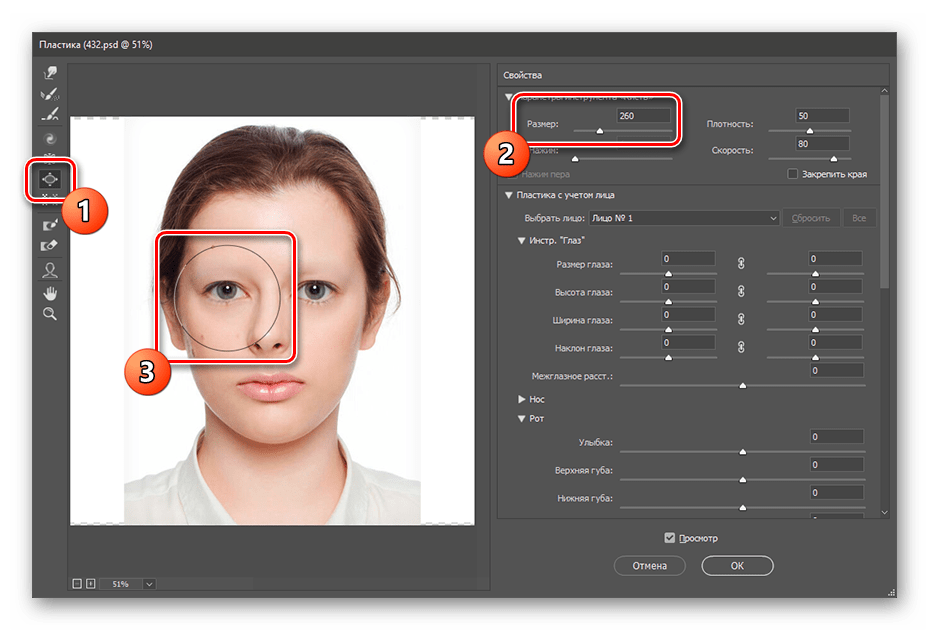The image size is (929, 630).
Task: Select the Forward Warp tool
Action: pos(50,73)
